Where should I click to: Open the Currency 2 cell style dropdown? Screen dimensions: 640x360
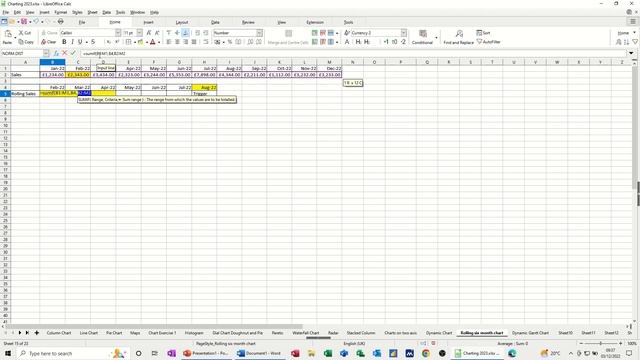point(404,33)
